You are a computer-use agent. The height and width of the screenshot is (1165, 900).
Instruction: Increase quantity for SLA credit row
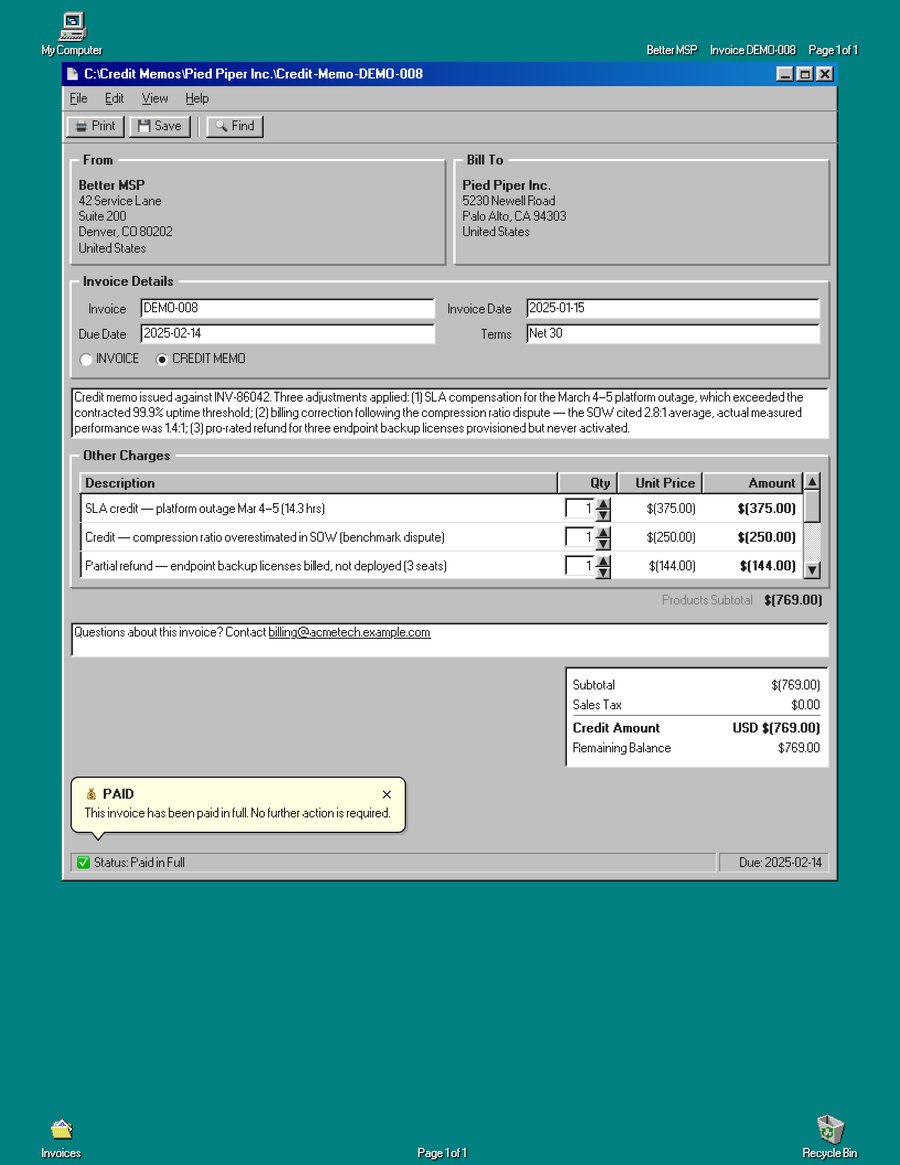point(603,504)
